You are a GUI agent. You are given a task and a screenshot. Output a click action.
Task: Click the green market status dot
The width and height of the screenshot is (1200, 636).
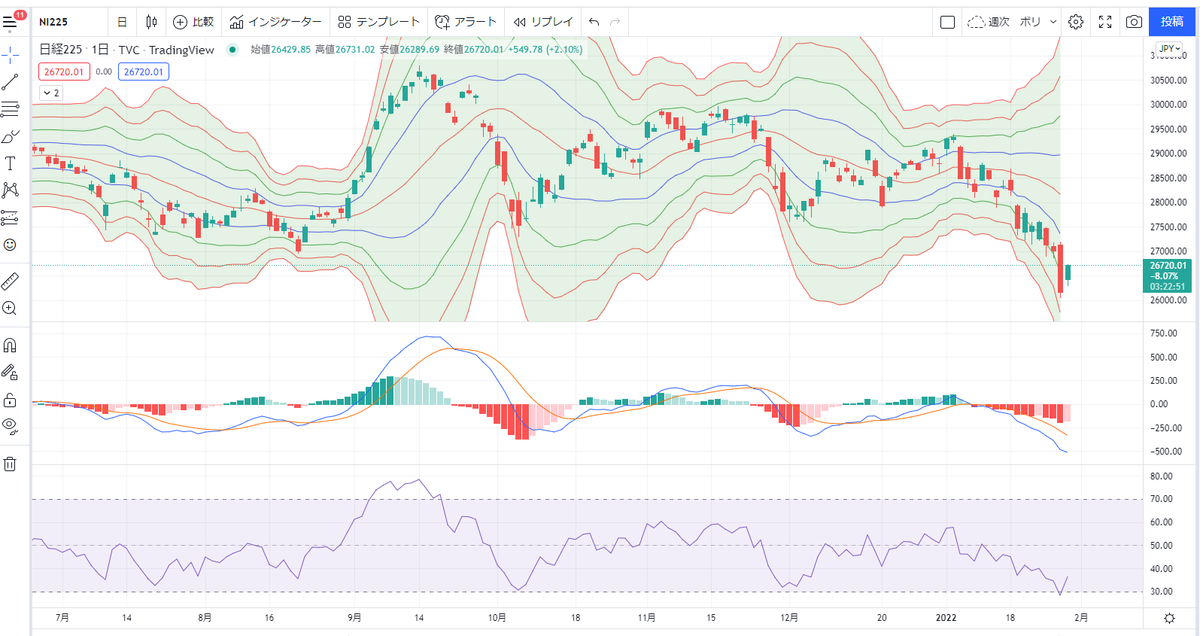click(233, 49)
